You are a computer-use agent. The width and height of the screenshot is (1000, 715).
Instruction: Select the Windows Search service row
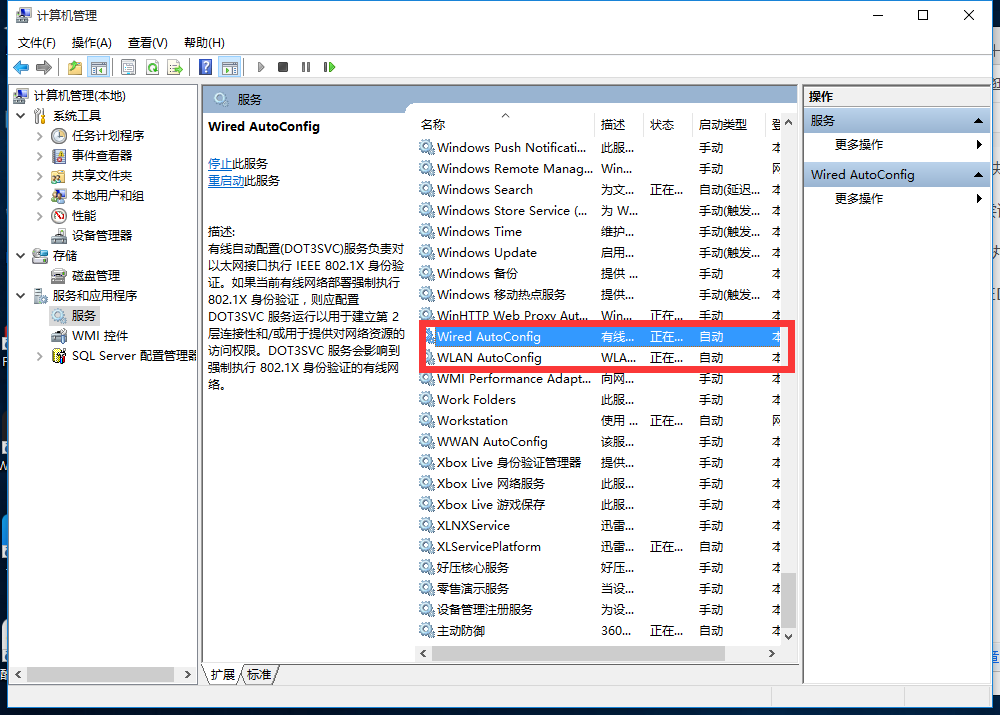pos(599,190)
